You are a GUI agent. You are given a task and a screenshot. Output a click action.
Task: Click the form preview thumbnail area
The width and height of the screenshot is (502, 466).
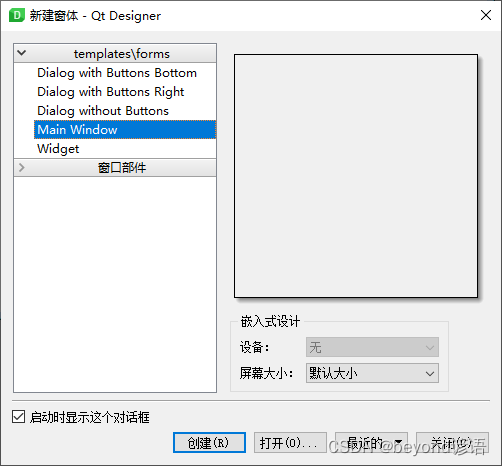point(356,176)
